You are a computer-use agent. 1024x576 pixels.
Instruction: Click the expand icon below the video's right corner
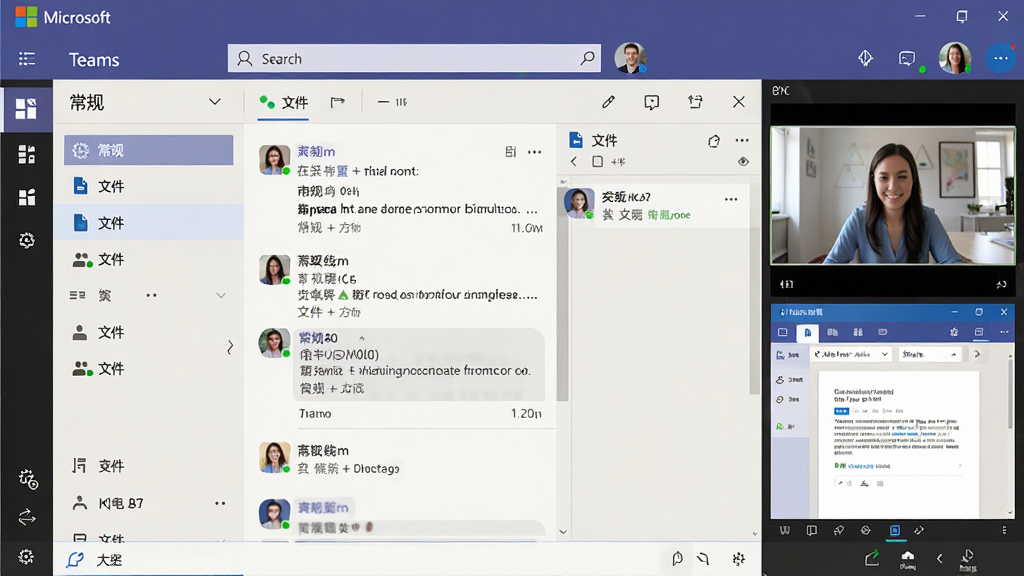[1001, 284]
